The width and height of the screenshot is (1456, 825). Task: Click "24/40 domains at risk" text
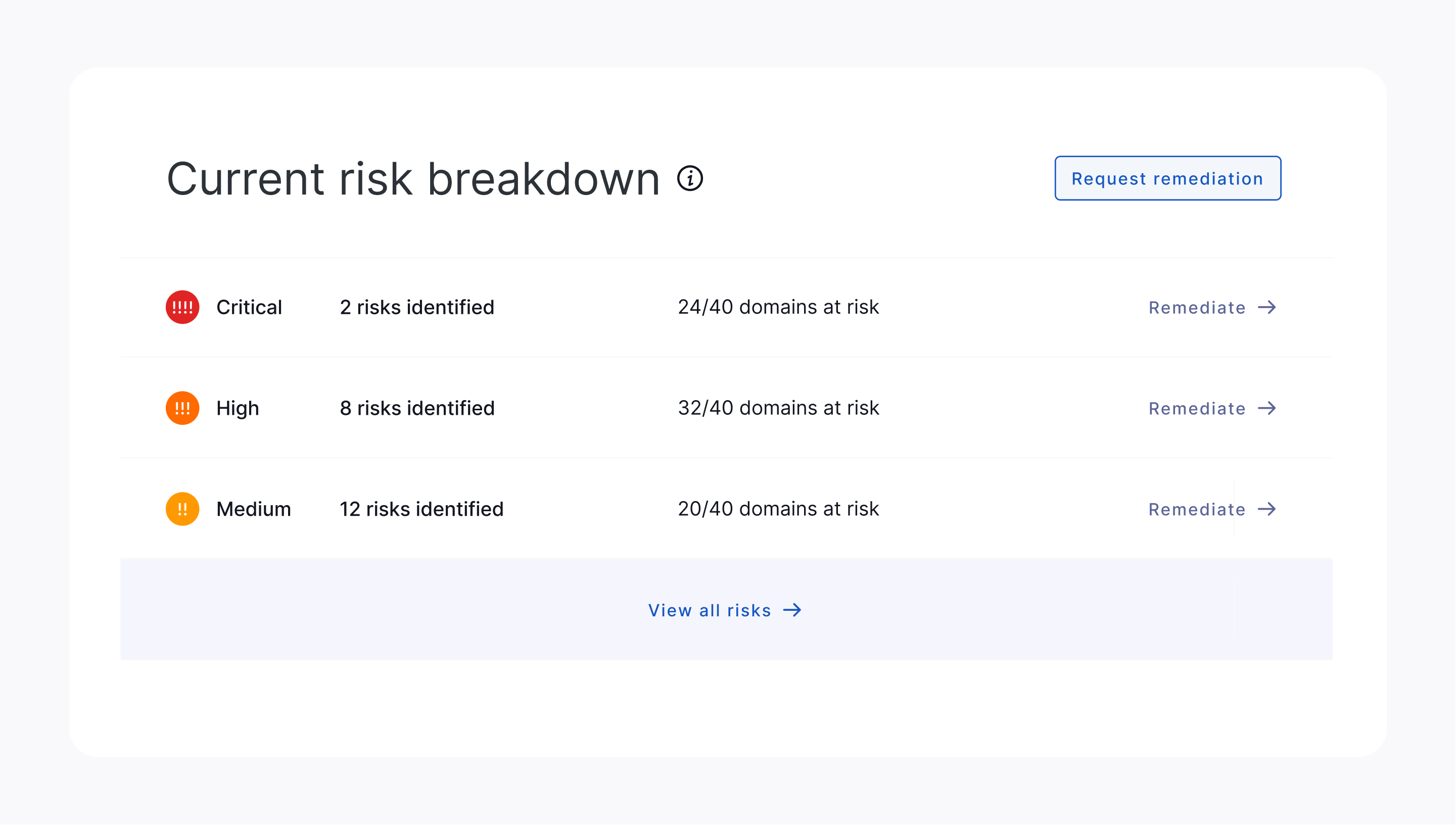[778, 307]
